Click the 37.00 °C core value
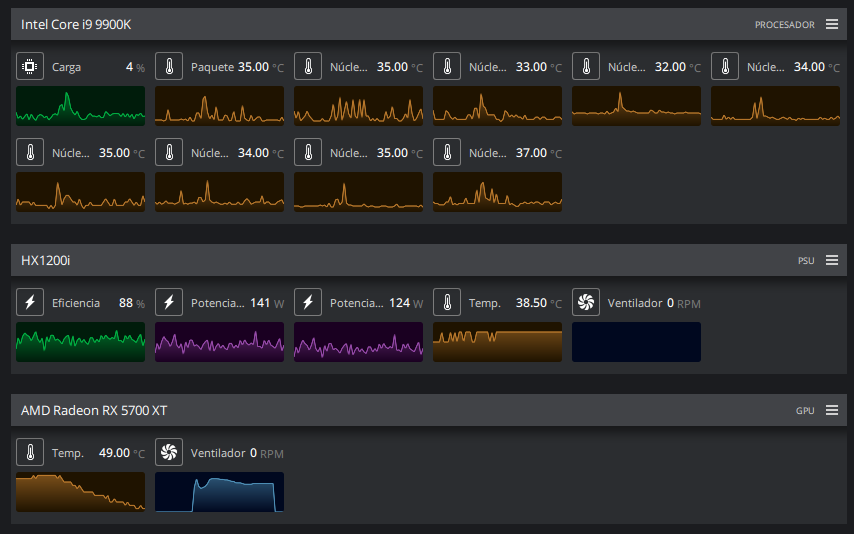 (539, 153)
